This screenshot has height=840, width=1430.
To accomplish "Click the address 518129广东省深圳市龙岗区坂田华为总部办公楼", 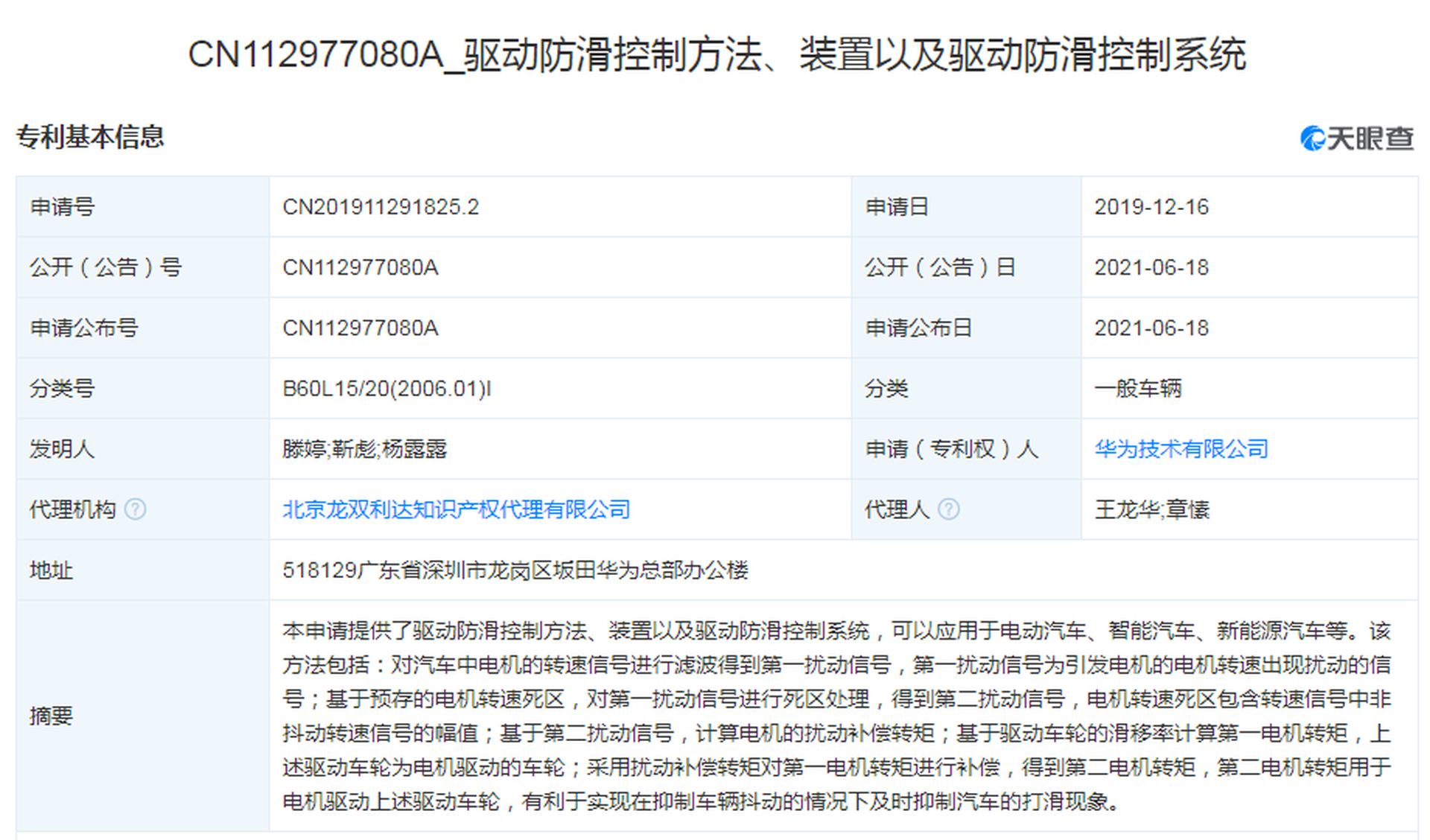I will [515, 570].
